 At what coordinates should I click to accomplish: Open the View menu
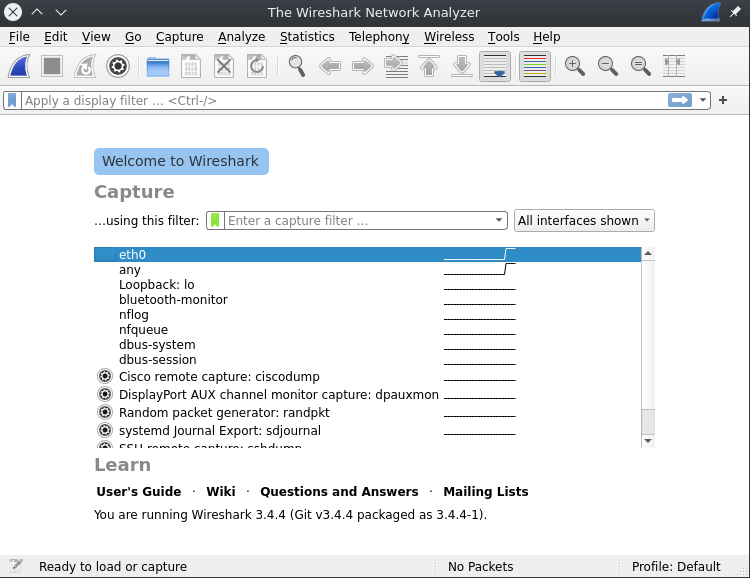[96, 37]
